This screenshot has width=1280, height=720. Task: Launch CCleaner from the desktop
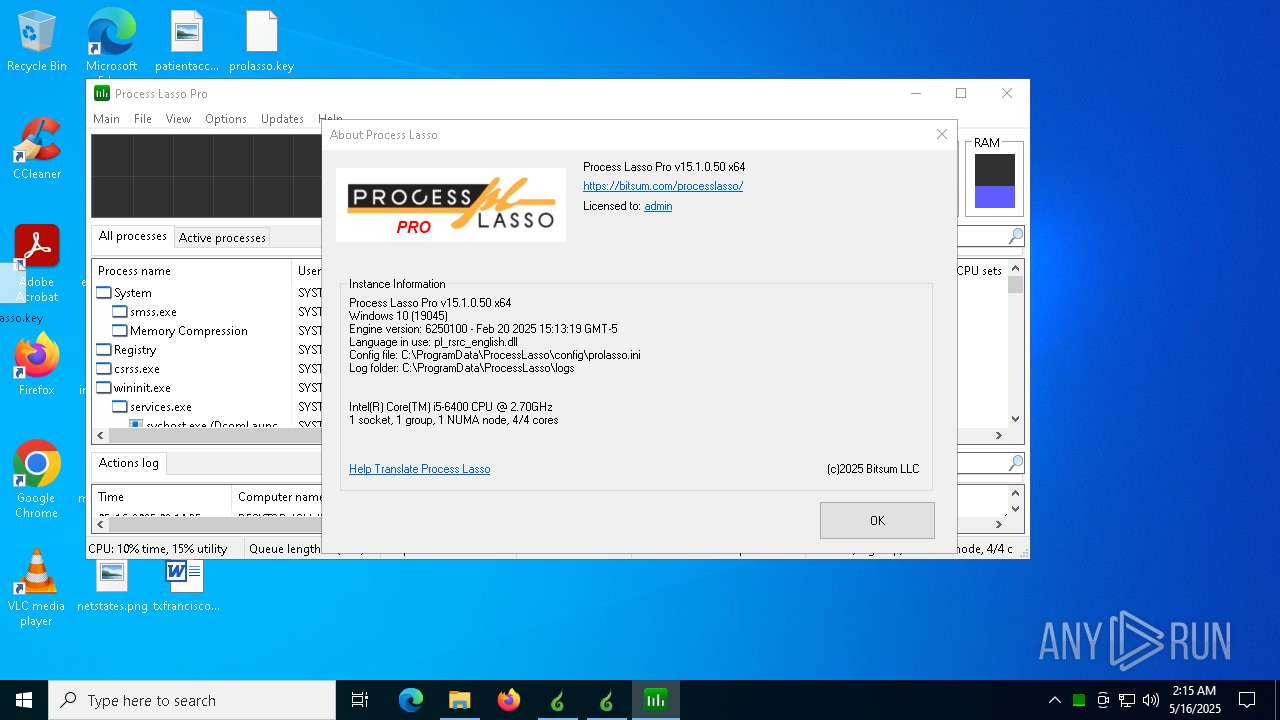[x=37, y=149]
